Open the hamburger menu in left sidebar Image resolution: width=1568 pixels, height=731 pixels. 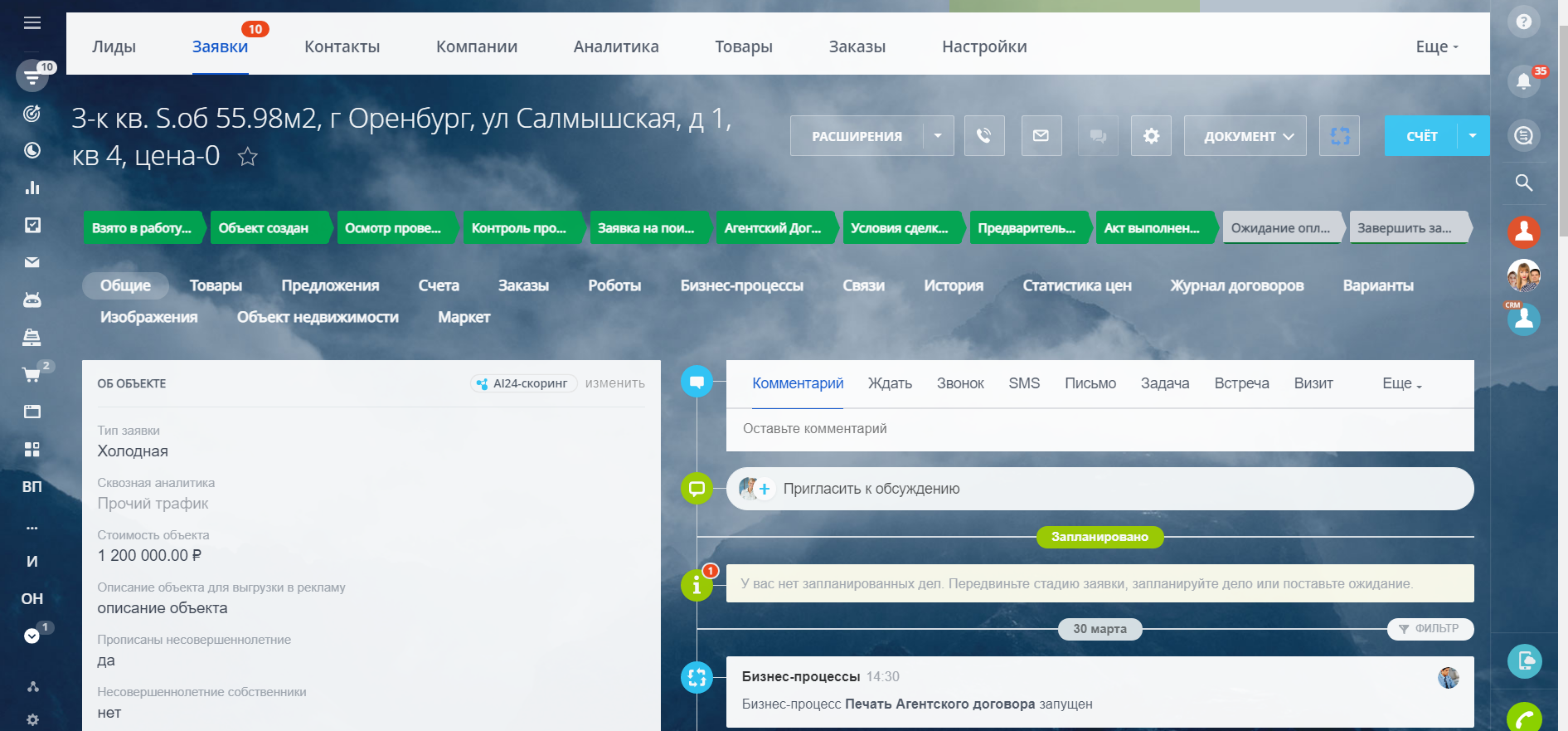point(32,22)
